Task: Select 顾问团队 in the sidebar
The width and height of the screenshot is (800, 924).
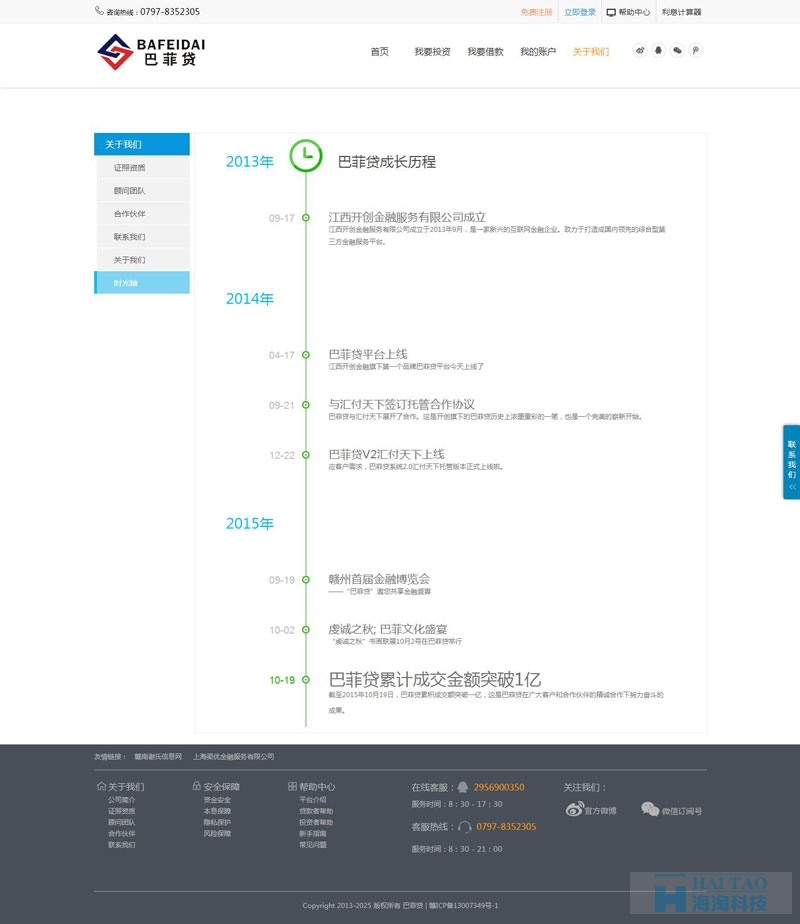Action: [x=143, y=190]
